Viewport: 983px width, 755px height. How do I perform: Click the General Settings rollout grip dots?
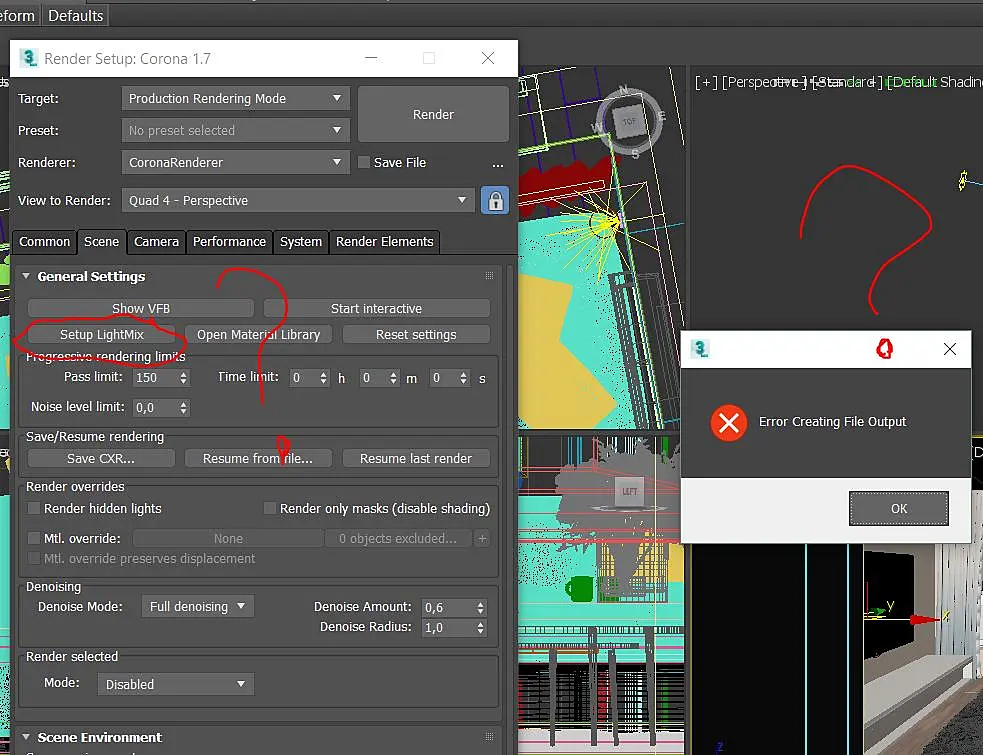489,276
